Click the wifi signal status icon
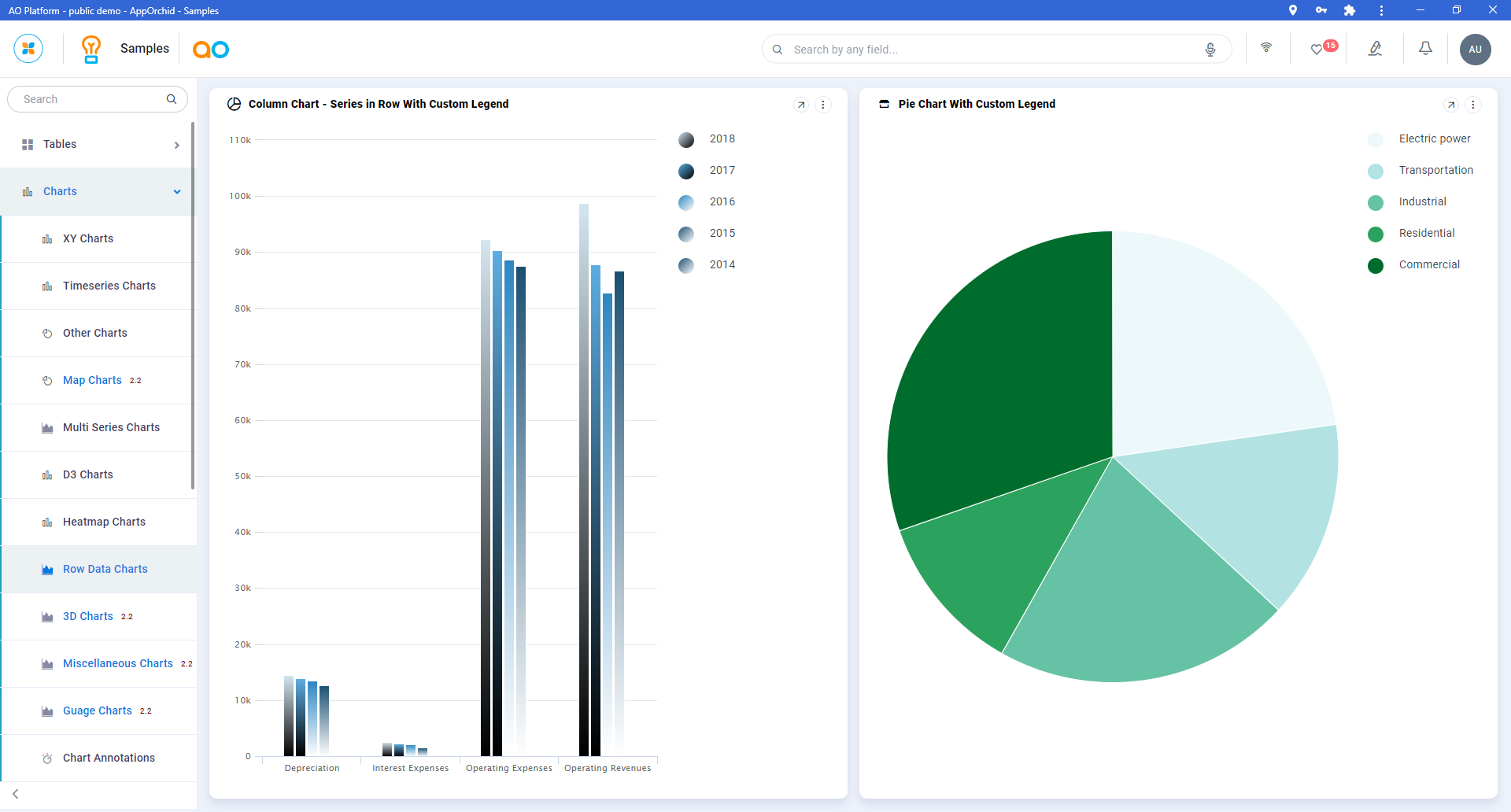 pos(1266,48)
